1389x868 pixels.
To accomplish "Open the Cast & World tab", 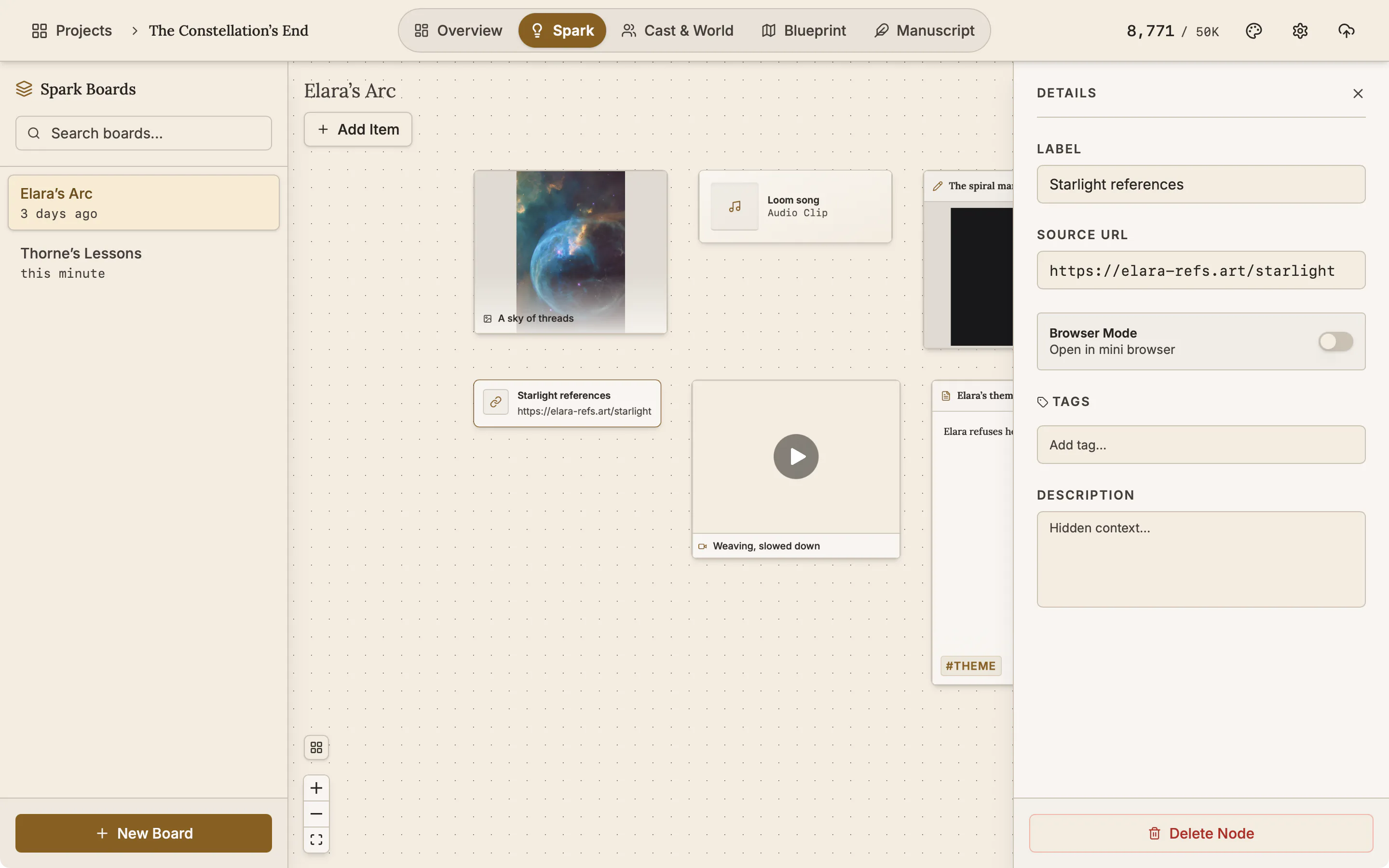I will click(677, 30).
